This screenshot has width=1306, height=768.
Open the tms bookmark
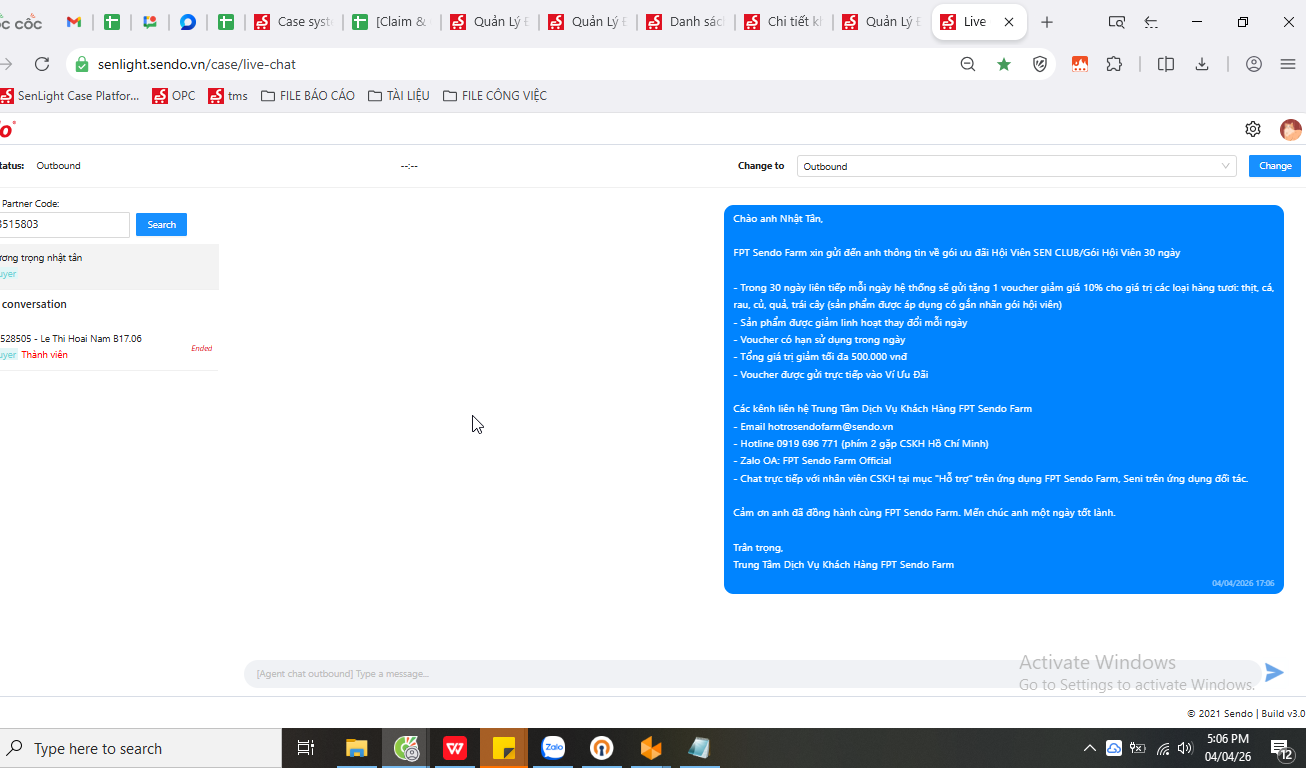[x=228, y=96]
